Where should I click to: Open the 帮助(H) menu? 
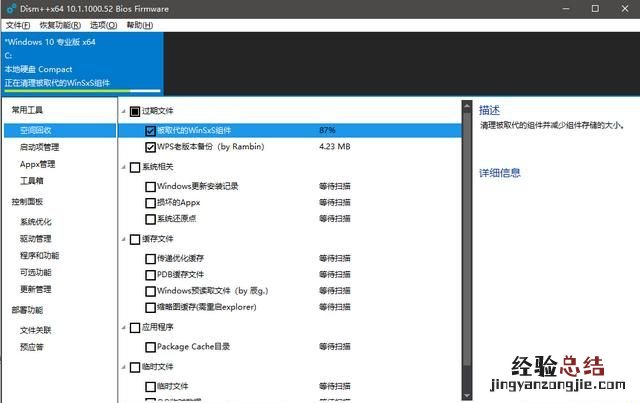140,25
